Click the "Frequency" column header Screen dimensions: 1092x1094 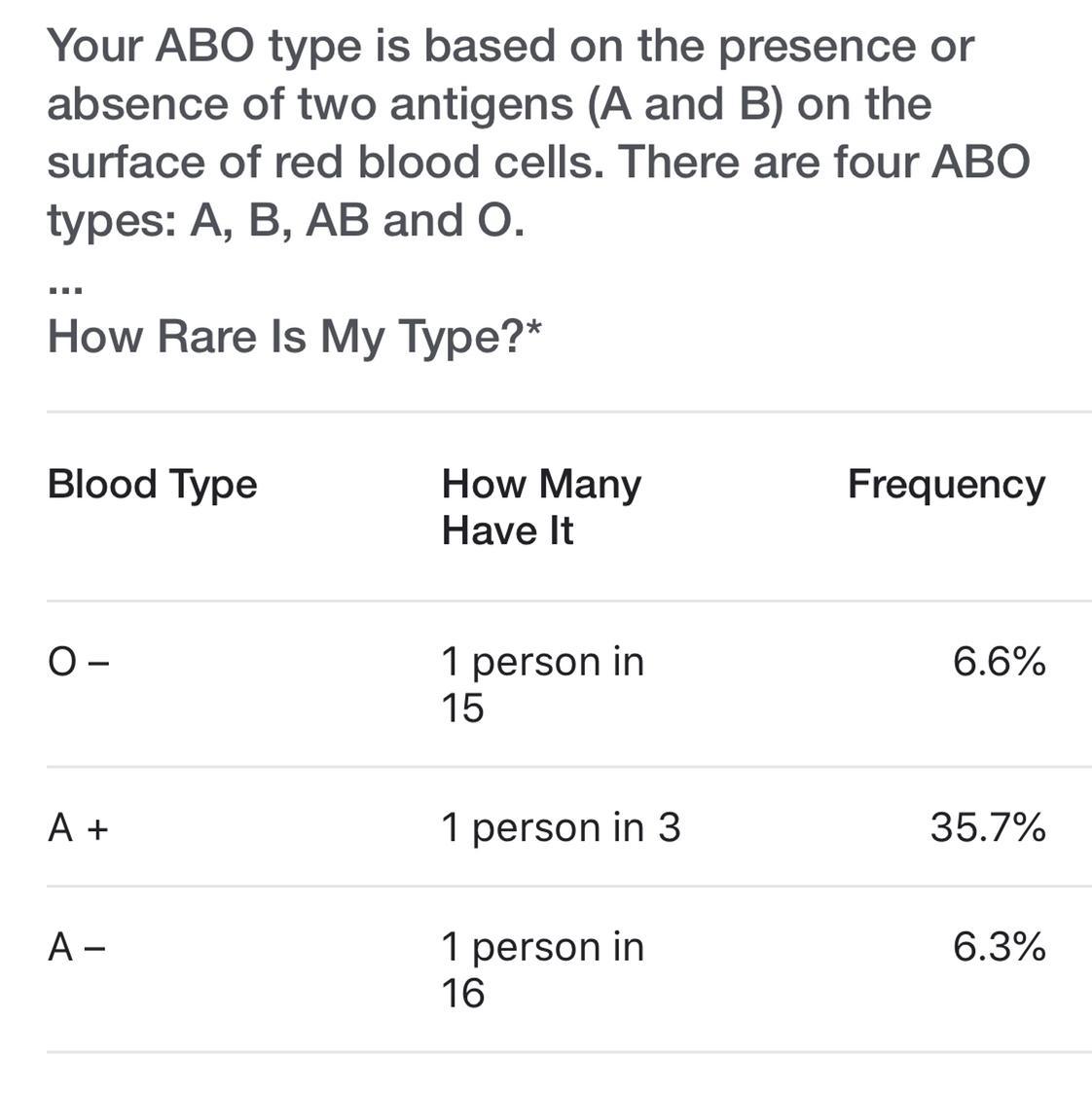945,484
